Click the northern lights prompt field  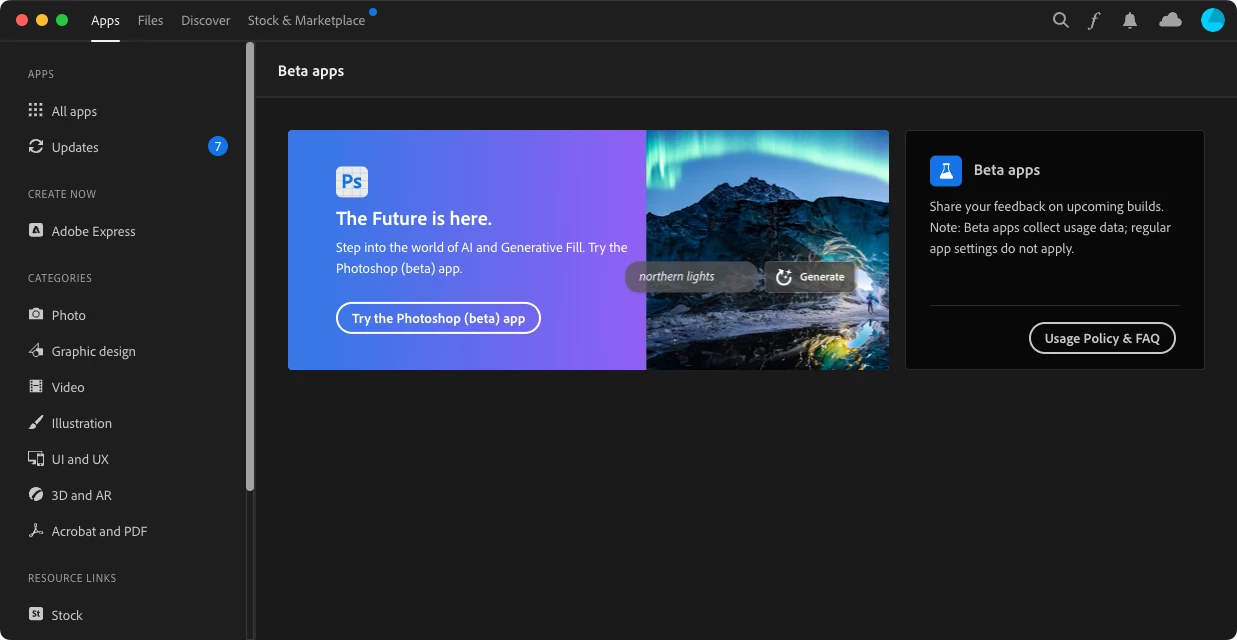692,277
